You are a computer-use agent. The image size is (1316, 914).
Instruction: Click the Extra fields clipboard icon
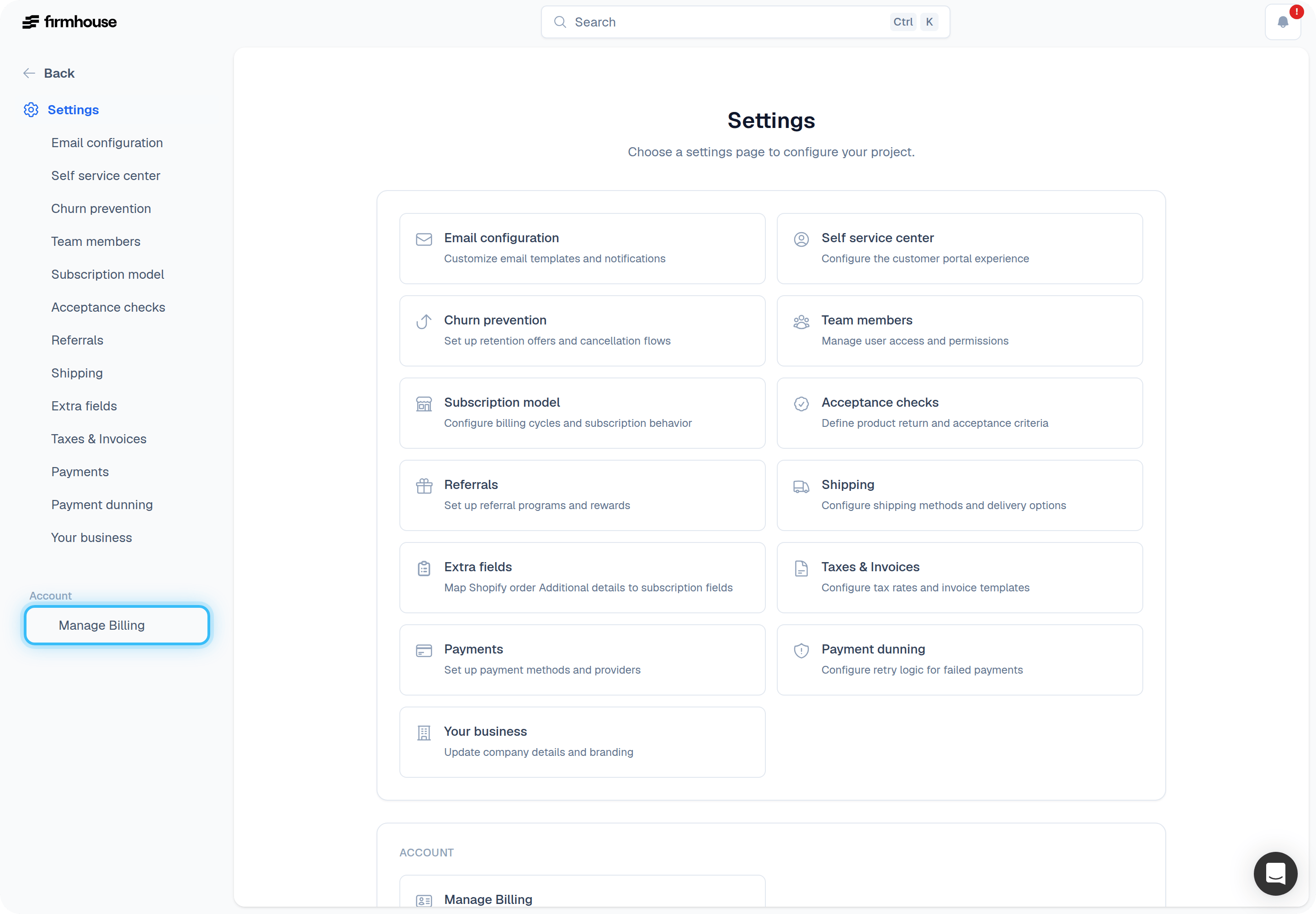(424, 569)
